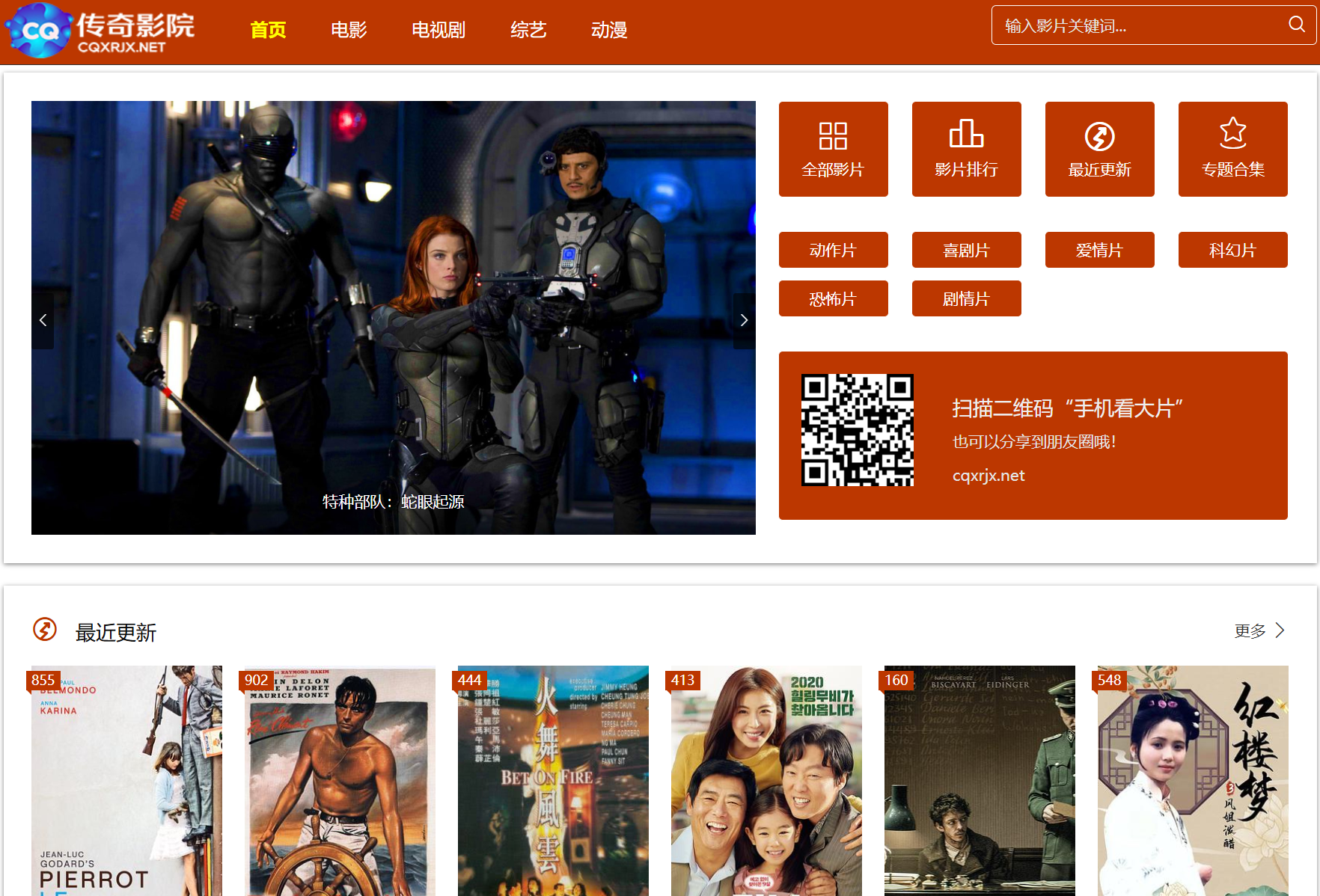
Task: Click the 特种部队：蛇眼起源 caption
Action: (394, 501)
